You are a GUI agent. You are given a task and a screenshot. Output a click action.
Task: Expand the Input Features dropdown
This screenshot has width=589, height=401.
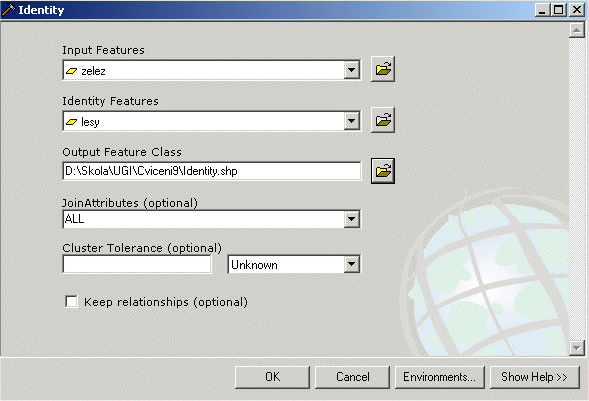pos(352,70)
